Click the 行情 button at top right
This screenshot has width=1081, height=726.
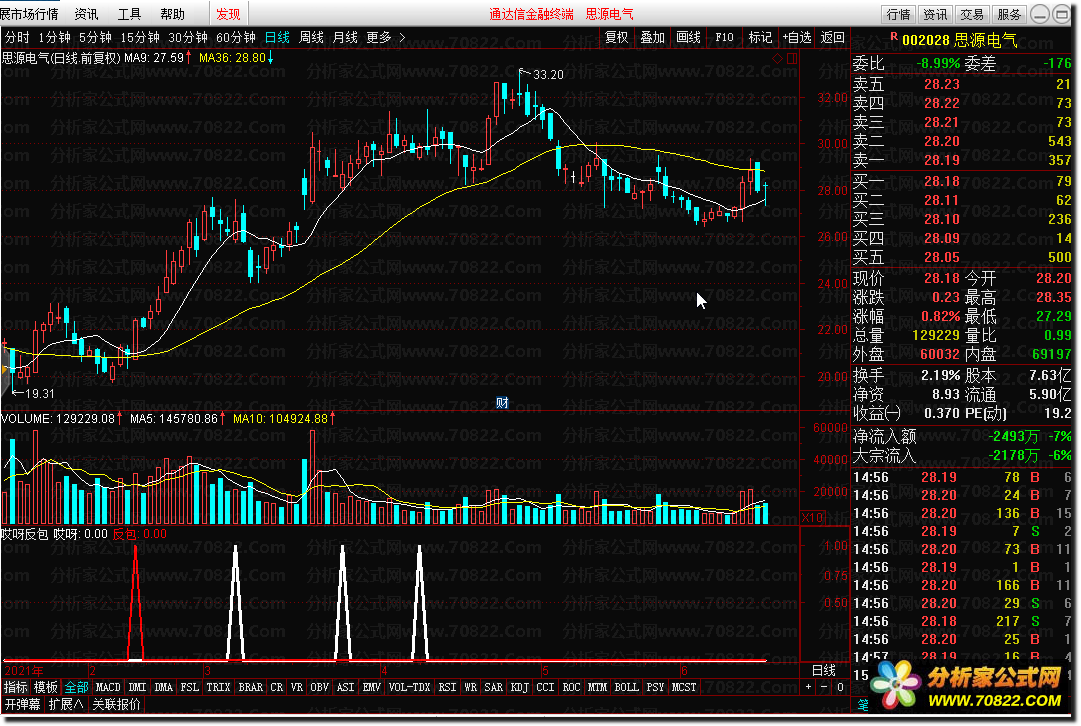(x=898, y=14)
